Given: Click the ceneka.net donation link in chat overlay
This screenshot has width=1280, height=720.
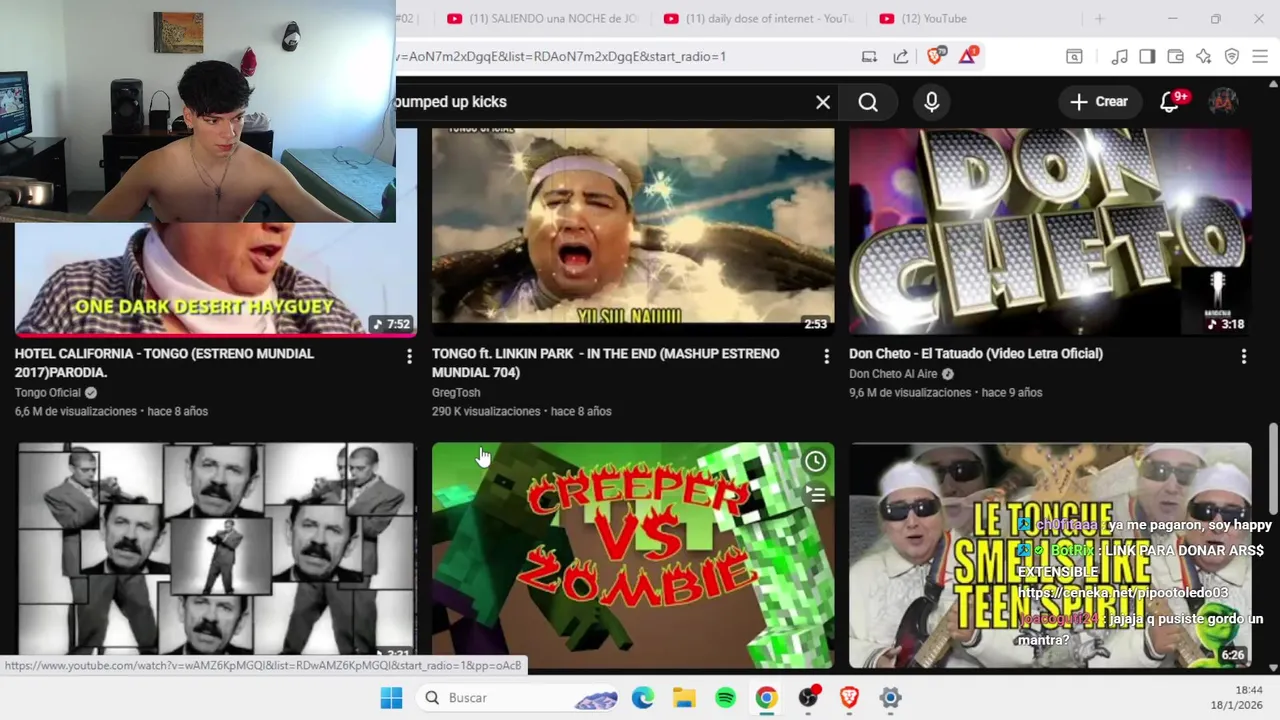Looking at the screenshot, I should tap(1123, 593).
